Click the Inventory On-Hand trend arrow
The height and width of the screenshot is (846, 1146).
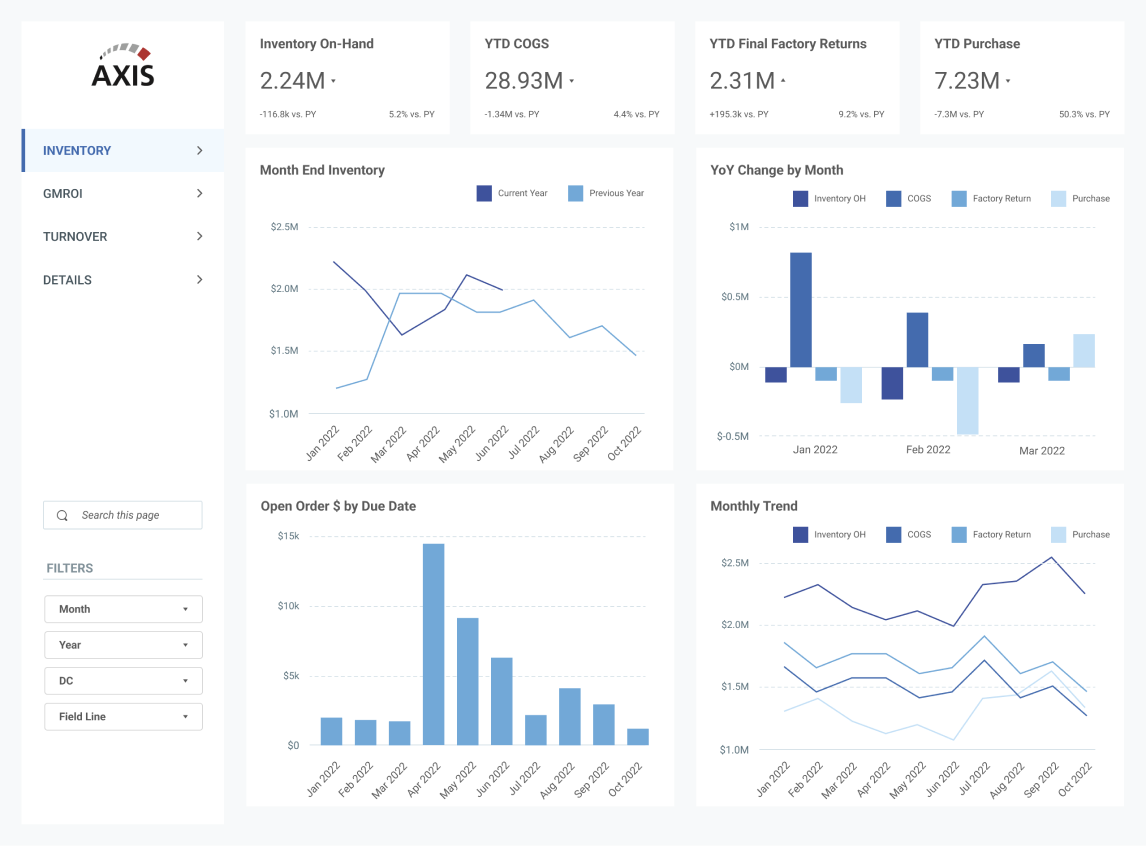click(334, 81)
